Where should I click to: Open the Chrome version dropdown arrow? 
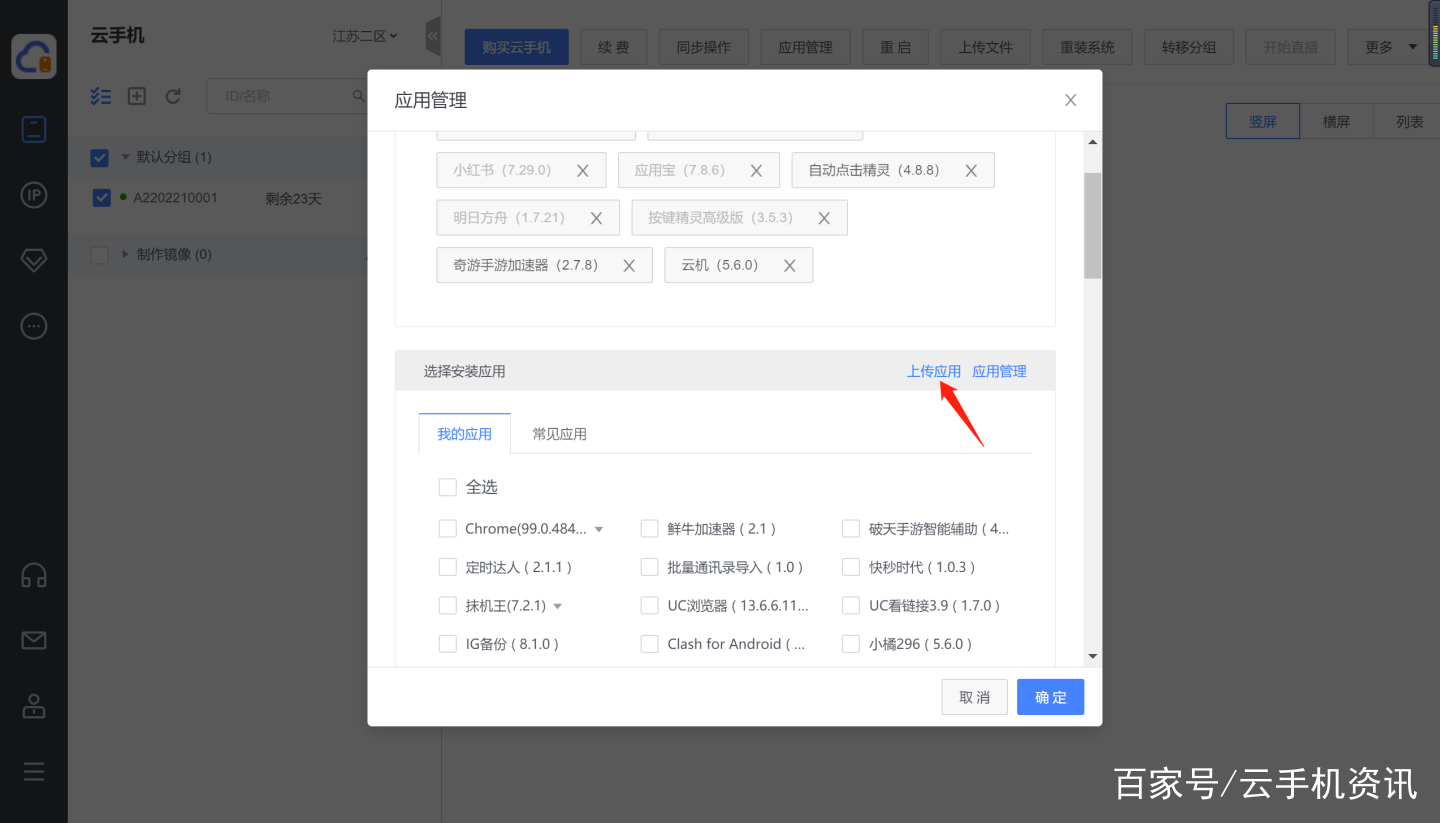[x=599, y=529]
